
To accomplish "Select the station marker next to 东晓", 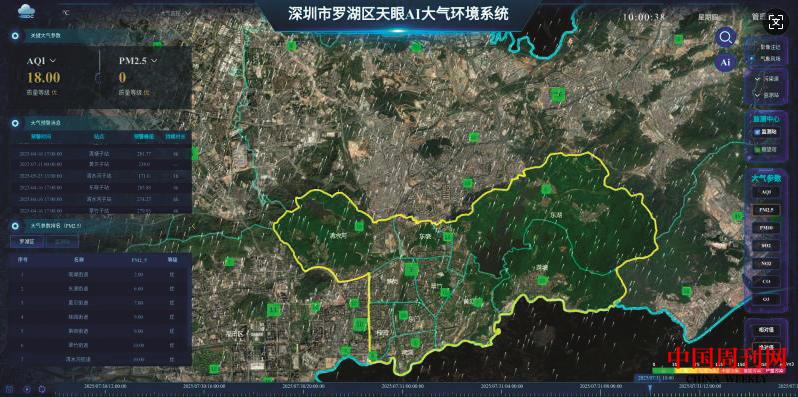I will [x=448, y=237].
